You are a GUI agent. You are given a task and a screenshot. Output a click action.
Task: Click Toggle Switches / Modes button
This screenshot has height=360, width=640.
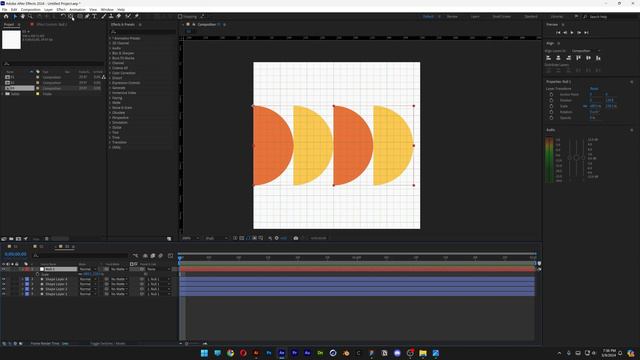tap(108, 344)
